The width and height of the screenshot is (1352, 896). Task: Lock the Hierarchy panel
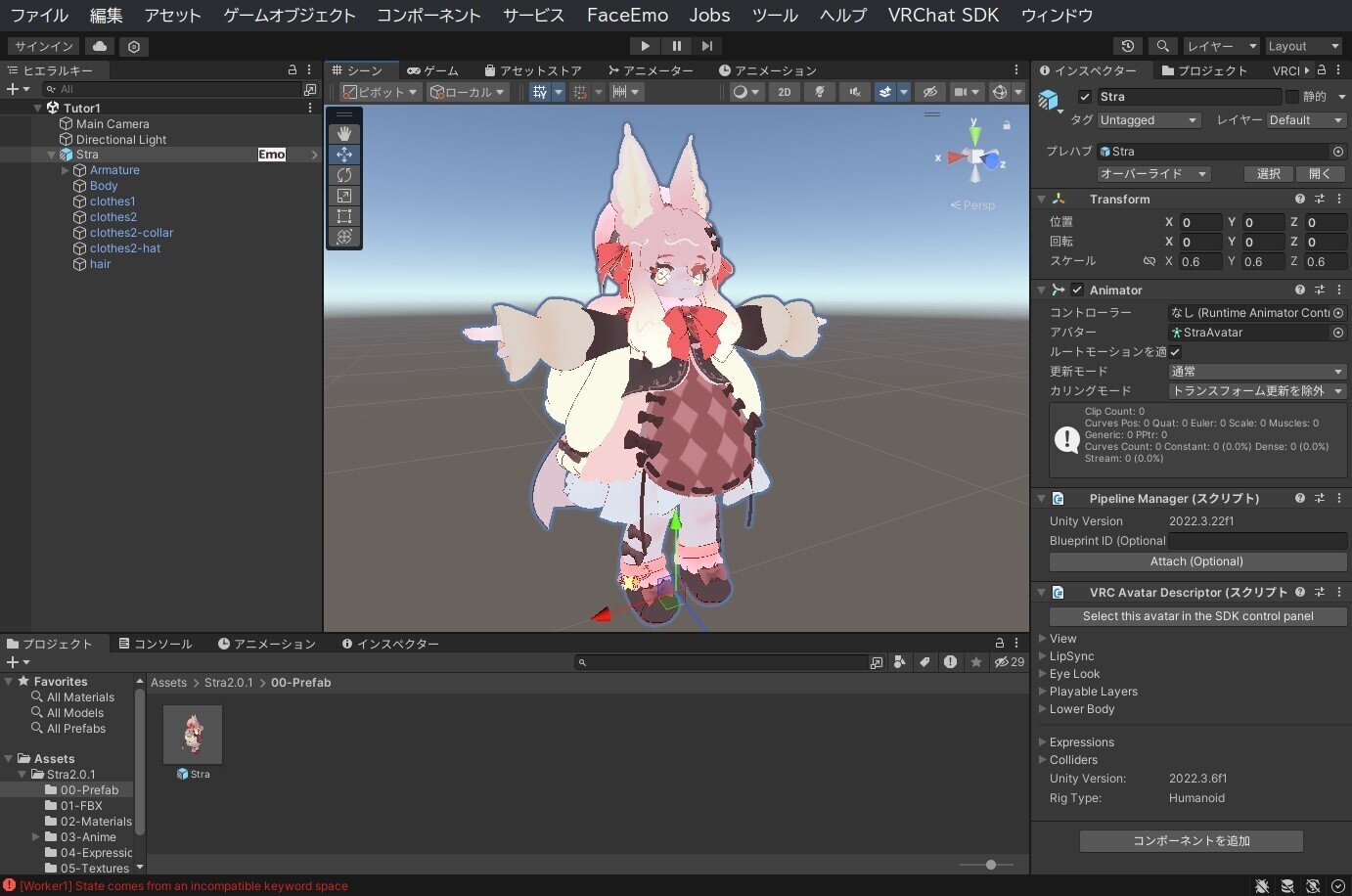pos(292,70)
